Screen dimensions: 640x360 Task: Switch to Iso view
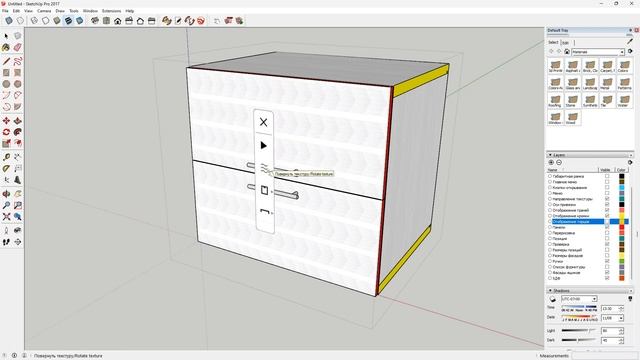pyautogui.click(x=95, y=20)
